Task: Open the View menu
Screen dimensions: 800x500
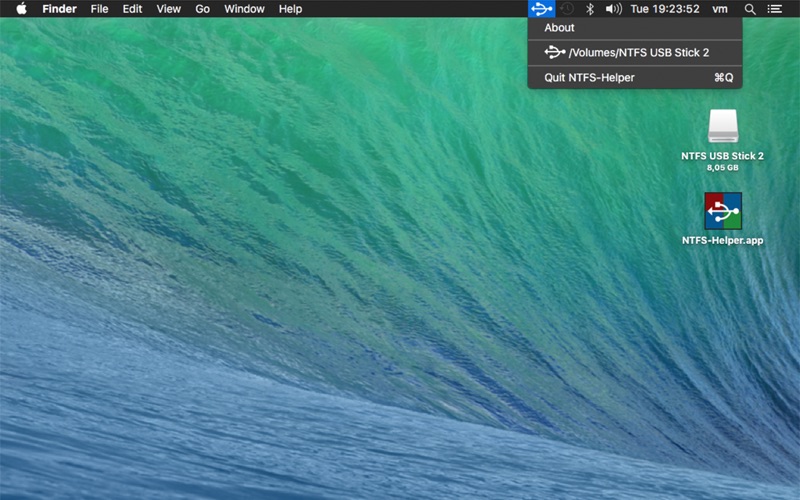Action: point(168,9)
